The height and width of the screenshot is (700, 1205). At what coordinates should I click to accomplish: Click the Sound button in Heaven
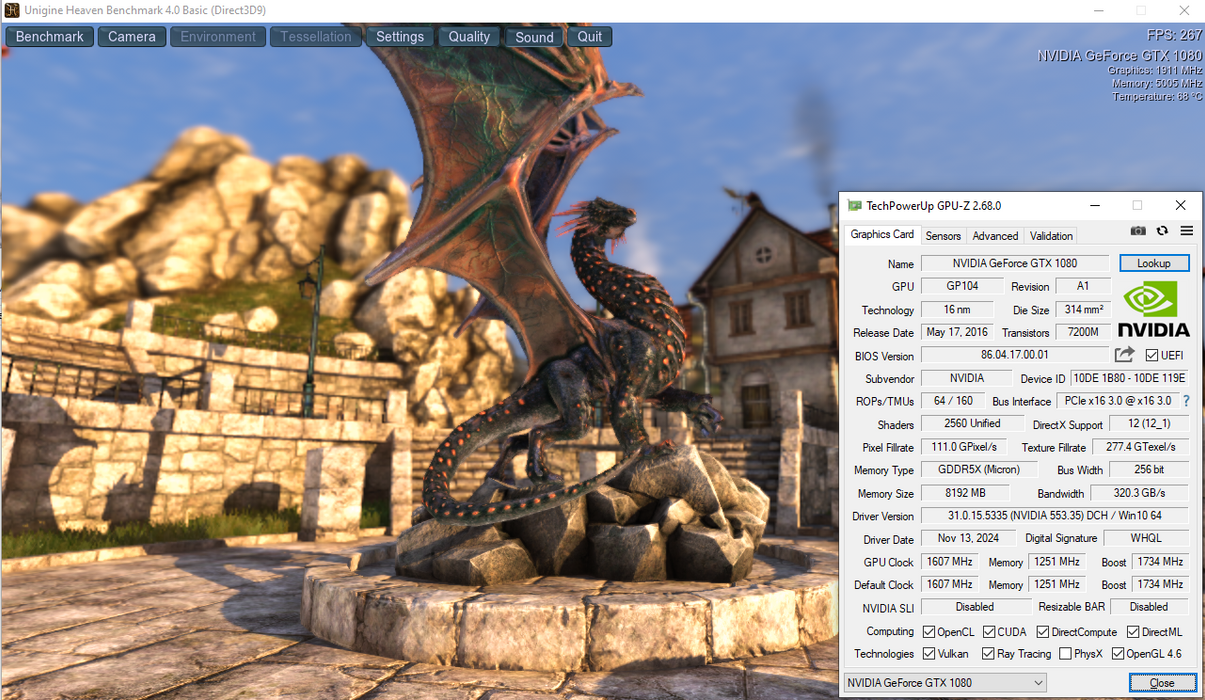pos(534,37)
